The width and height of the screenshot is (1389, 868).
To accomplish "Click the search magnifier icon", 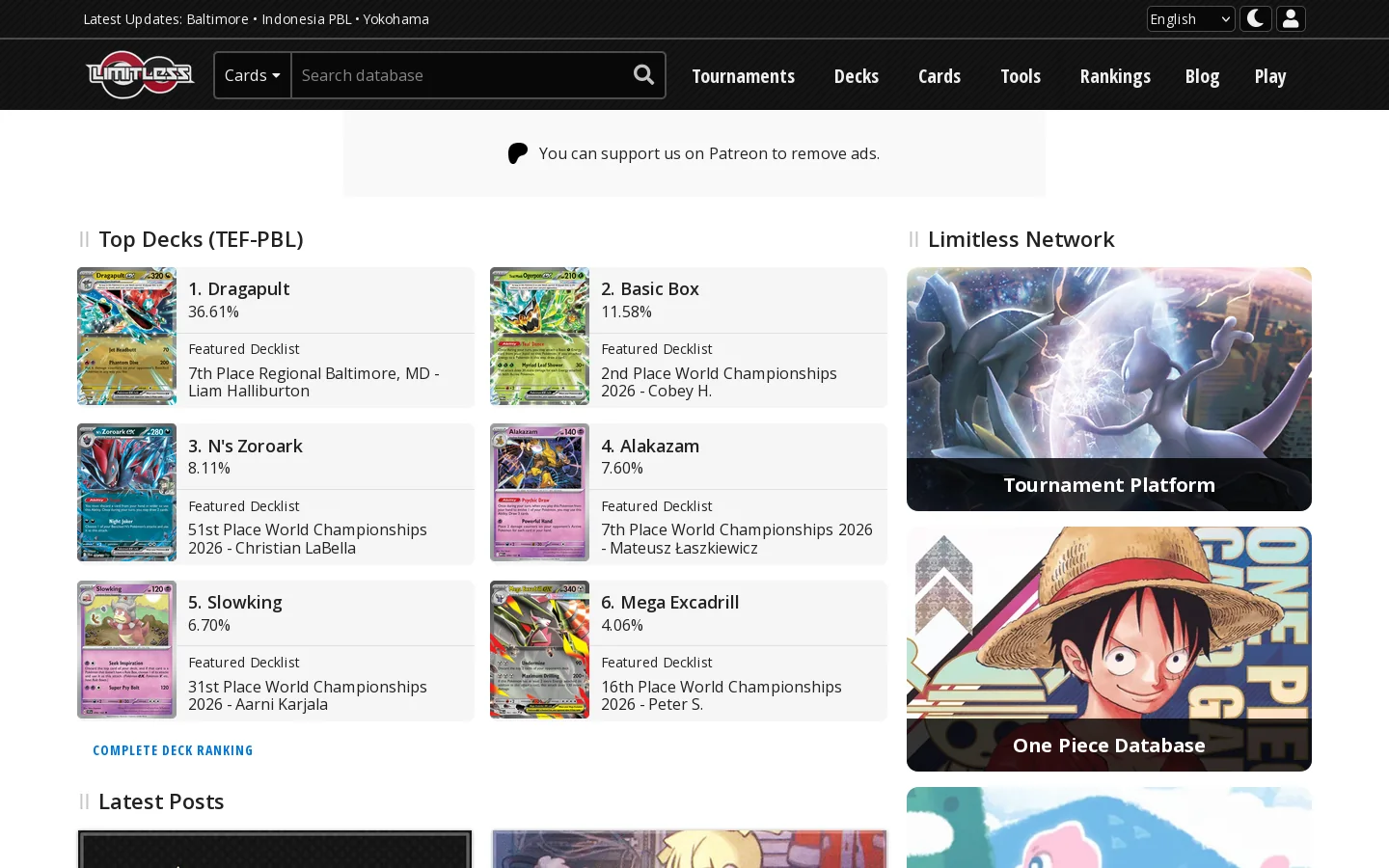I will [643, 75].
